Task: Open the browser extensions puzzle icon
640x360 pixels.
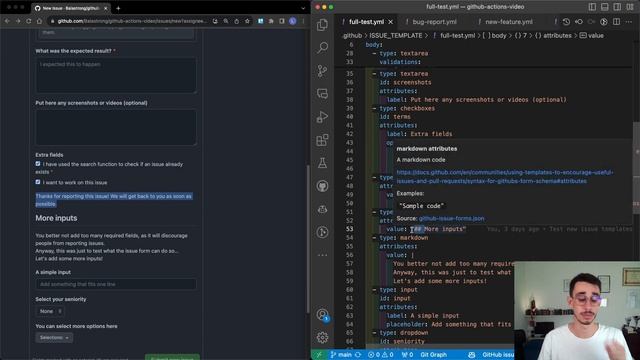Action: pos(271,21)
